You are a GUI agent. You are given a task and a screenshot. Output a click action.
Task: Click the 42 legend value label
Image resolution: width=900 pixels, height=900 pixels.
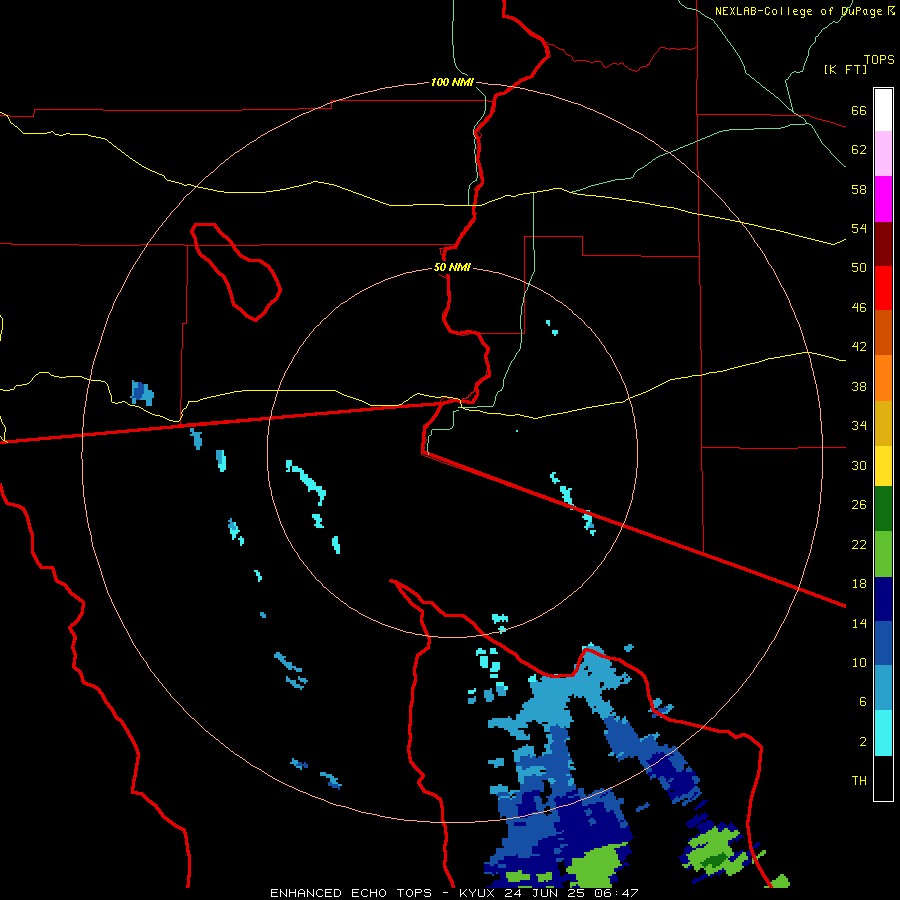pyautogui.click(x=859, y=347)
